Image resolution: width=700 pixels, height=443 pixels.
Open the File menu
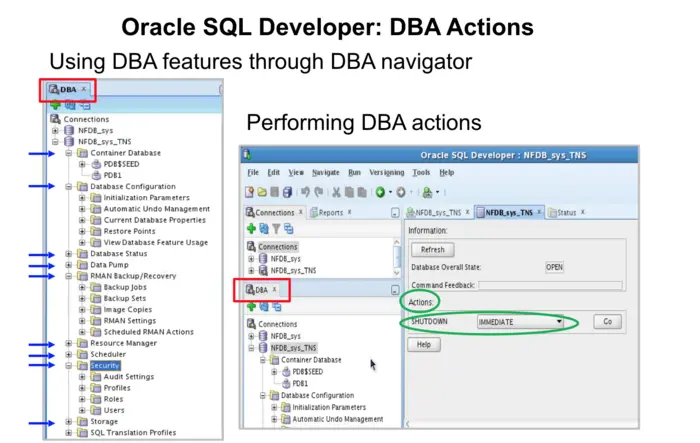[253, 172]
